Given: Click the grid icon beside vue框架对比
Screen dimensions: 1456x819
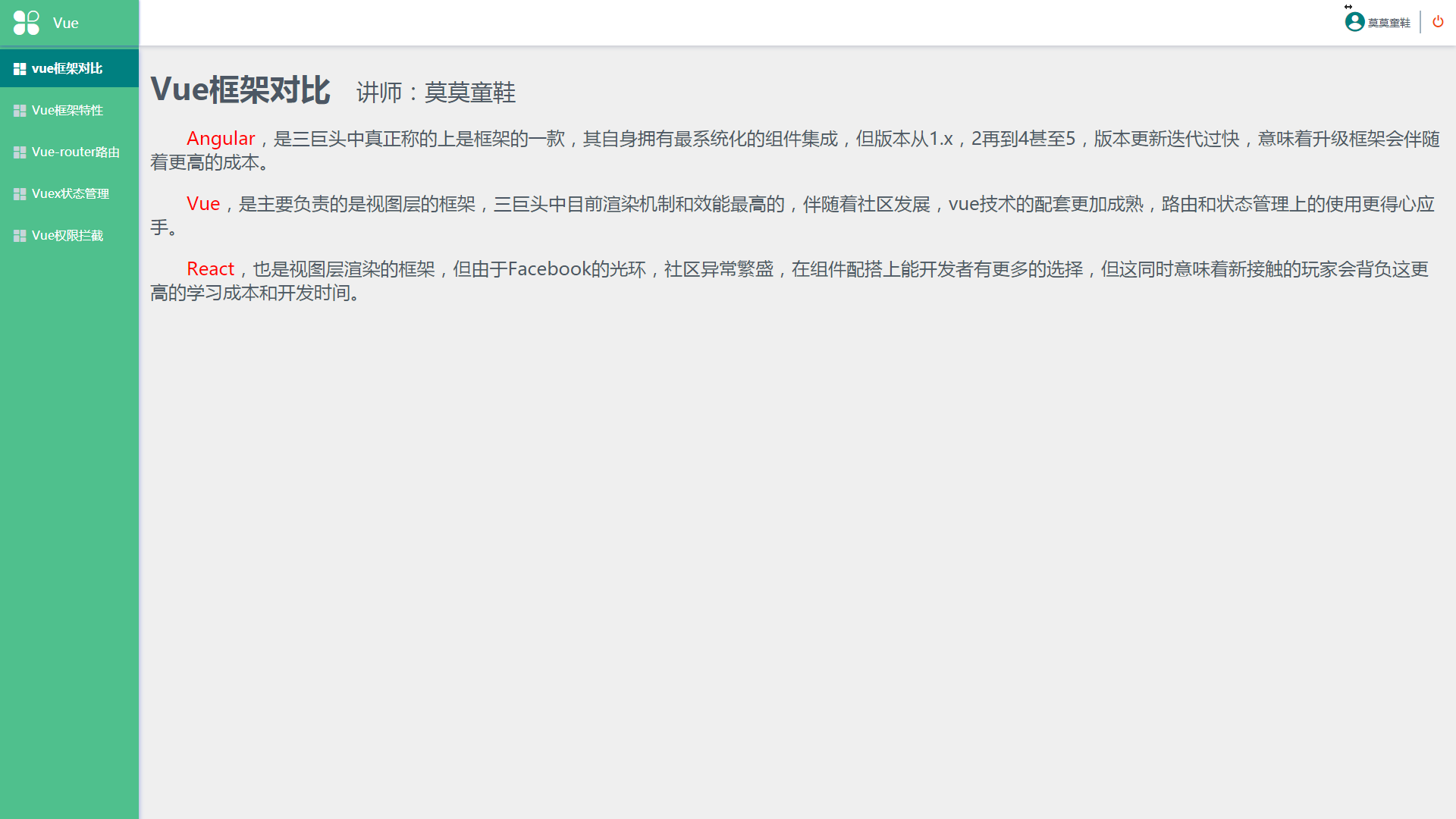Looking at the screenshot, I should pos(20,67).
